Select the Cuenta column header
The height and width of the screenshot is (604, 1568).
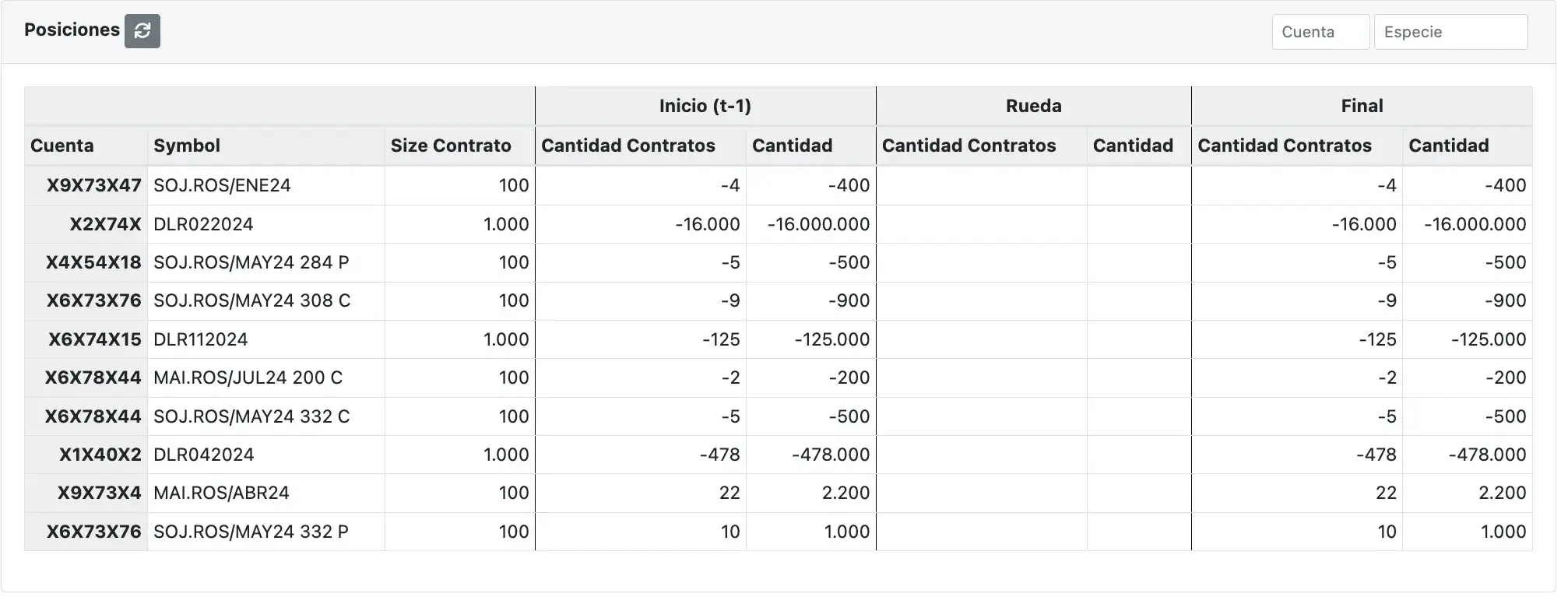pyautogui.click(x=62, y=146)
